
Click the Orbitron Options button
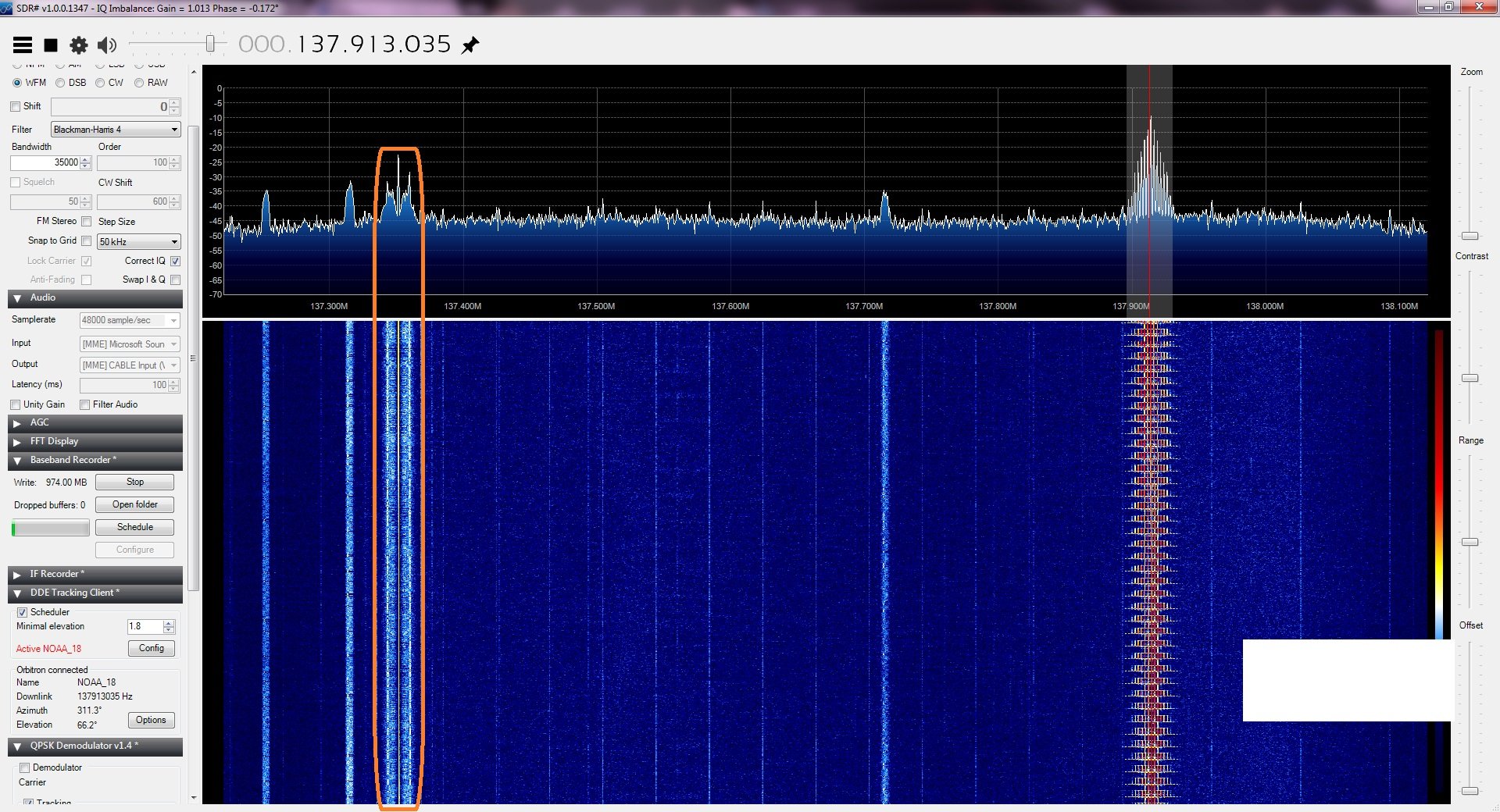coord(151,721)
